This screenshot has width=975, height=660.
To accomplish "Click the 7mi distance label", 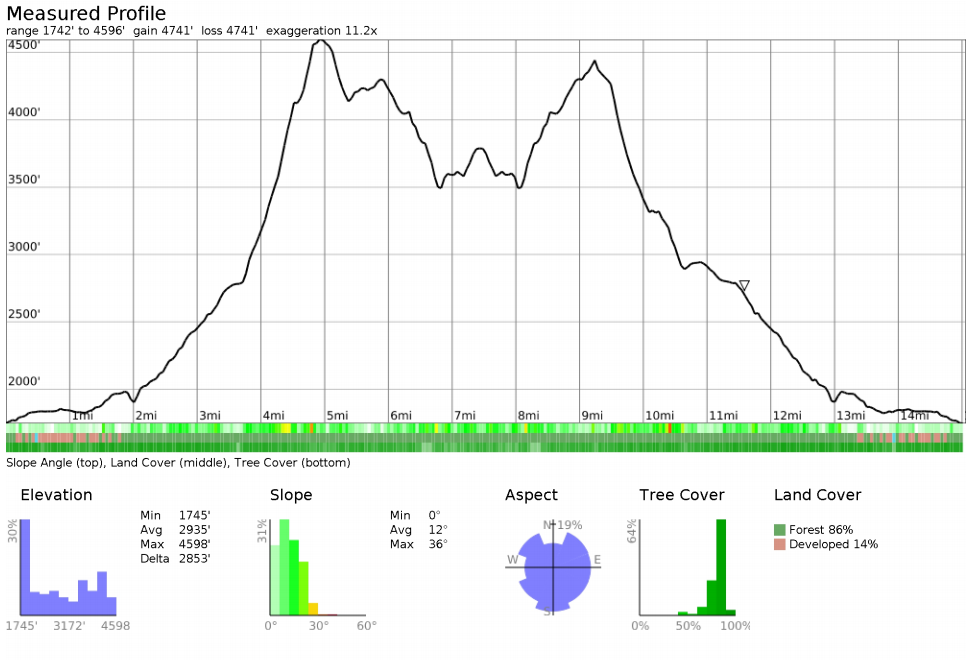I will click(x=465, y=416).
